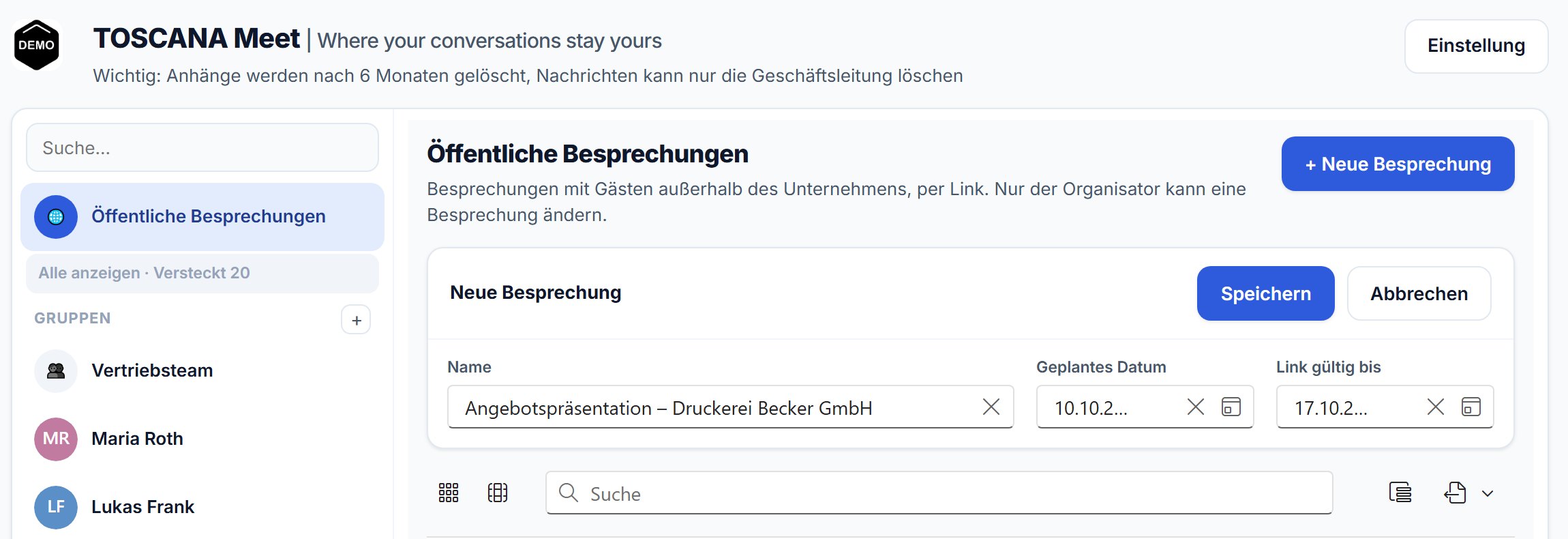Screen dimensions: 1568x539
Task: Expand the export options chevron
Action: tap(1488, 493)
